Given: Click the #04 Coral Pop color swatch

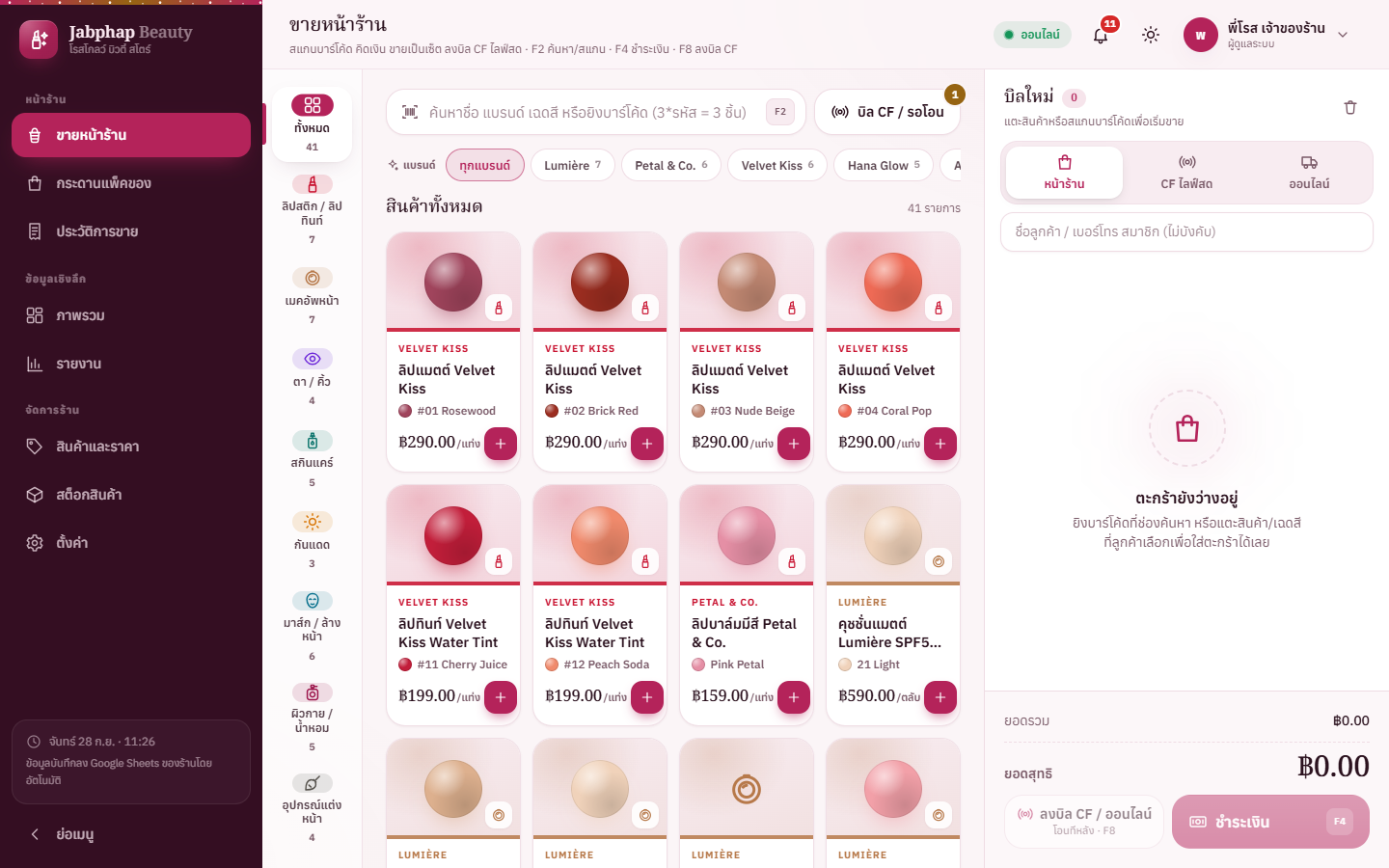Looking at the screenshot, I should point(845,411).
